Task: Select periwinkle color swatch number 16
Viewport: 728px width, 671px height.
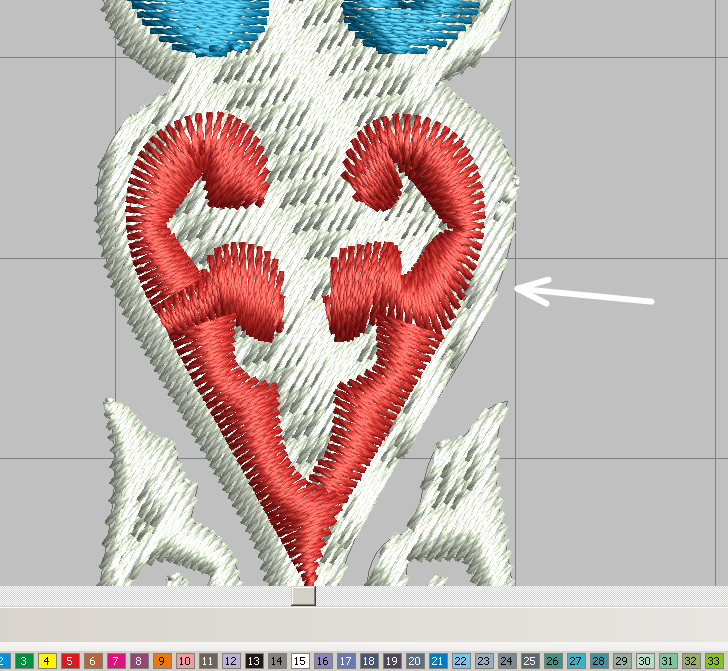Action: coord(323,661)
